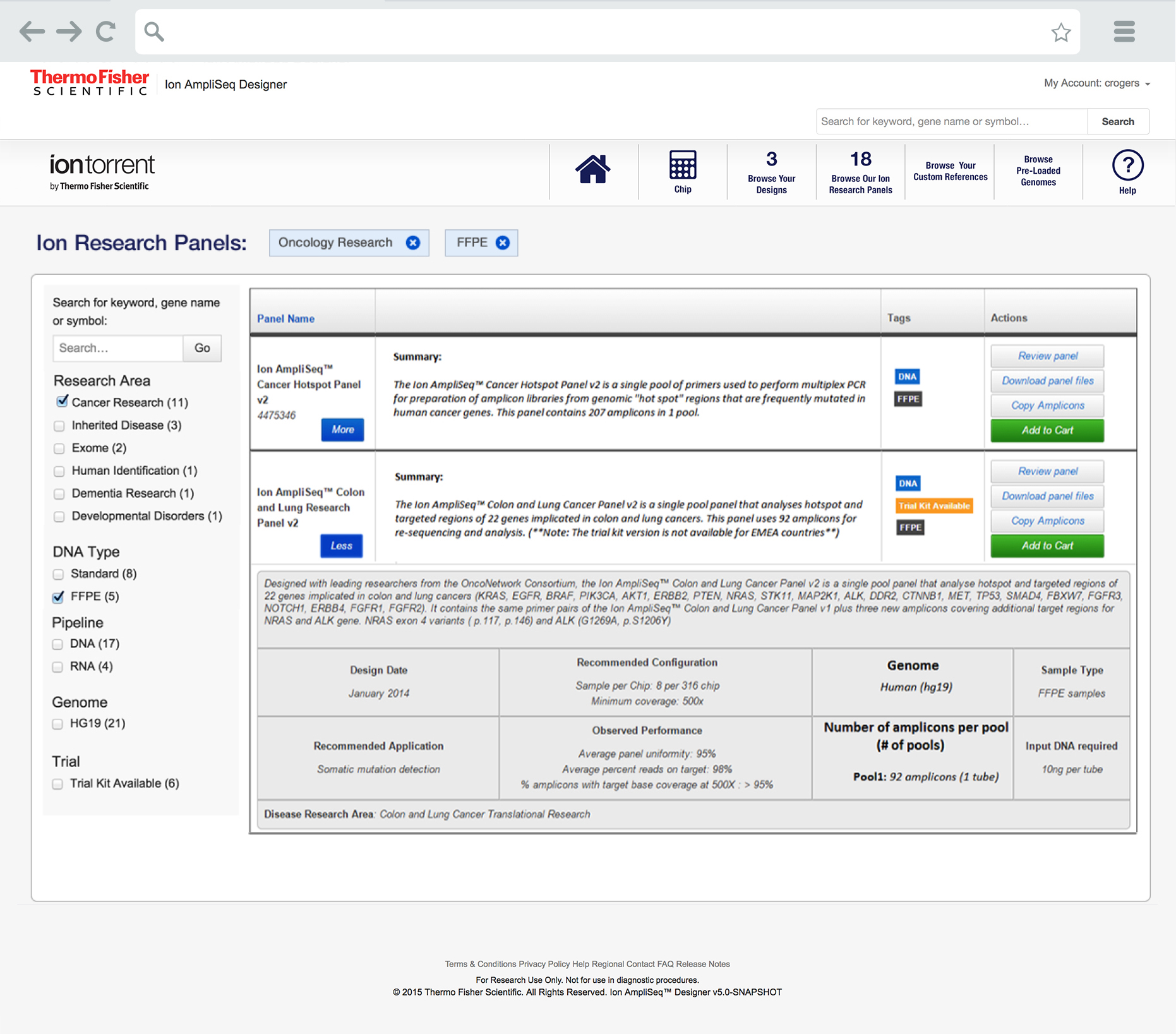Check the Human Identification filter
Viewport: 1176px width, 1034px height.
pos(59,471)
